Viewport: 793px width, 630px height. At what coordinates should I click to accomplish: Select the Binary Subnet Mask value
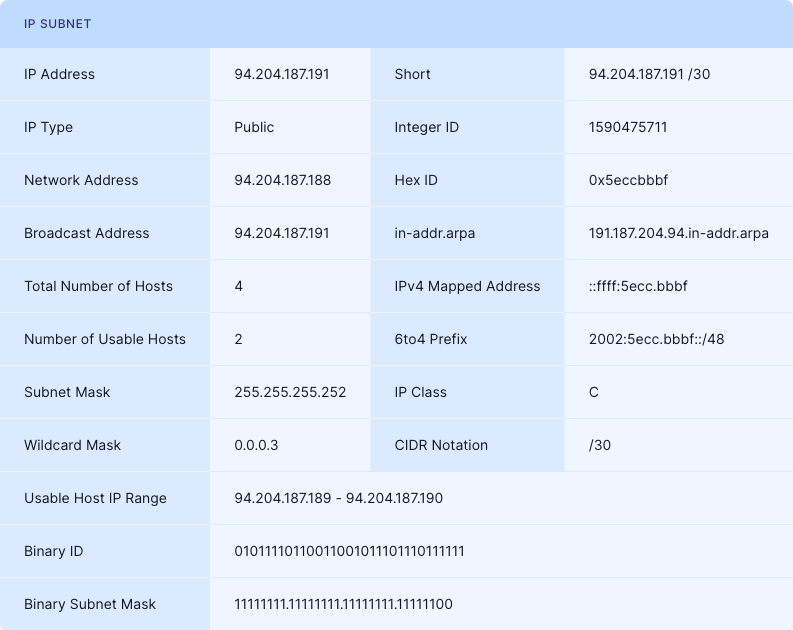343,604
